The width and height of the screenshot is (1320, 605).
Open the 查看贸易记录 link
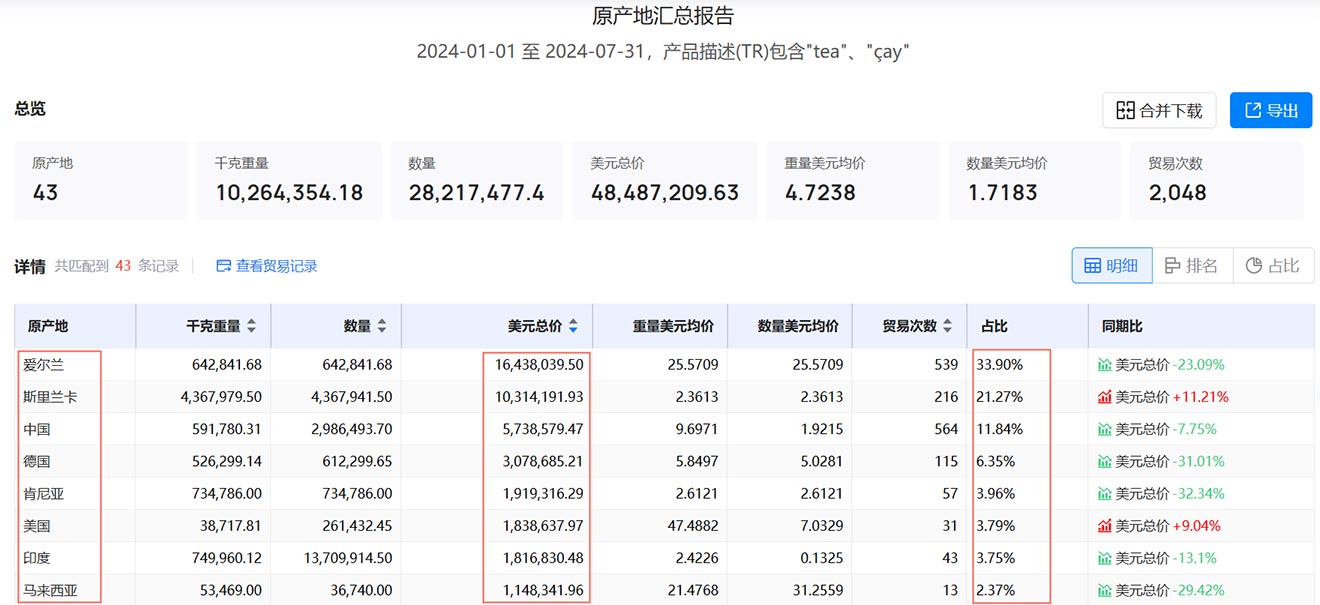267,266
